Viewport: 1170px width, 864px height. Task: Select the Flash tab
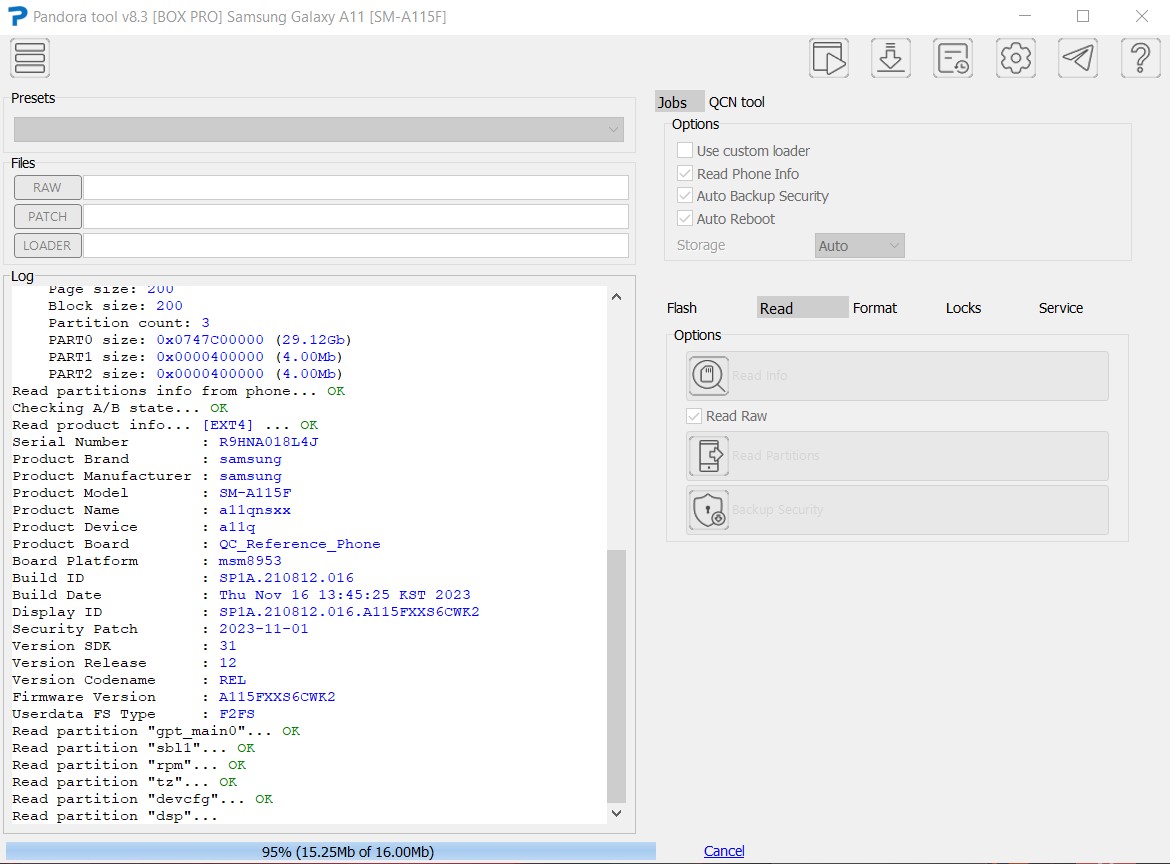point(681,308)
